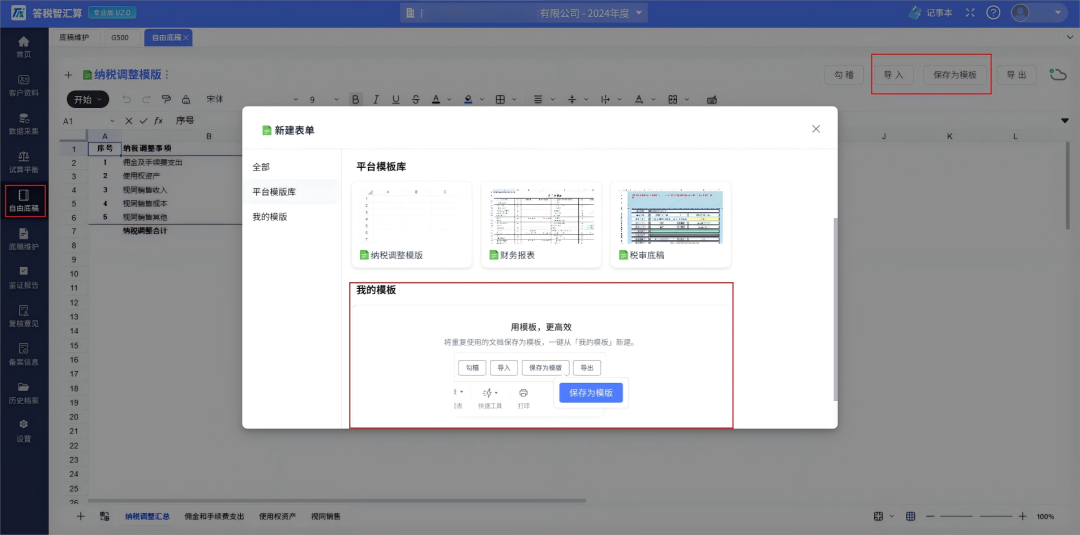The width and height of the screenshot is (1080, 535).
Task: Switch to the G500 tab
Action: coord(120,37)
